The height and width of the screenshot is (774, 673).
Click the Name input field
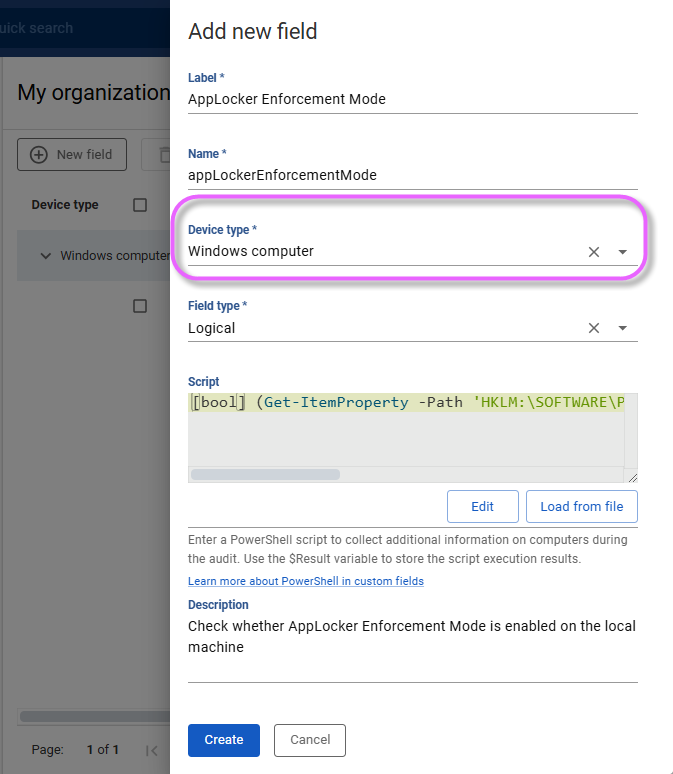point(413,175)
